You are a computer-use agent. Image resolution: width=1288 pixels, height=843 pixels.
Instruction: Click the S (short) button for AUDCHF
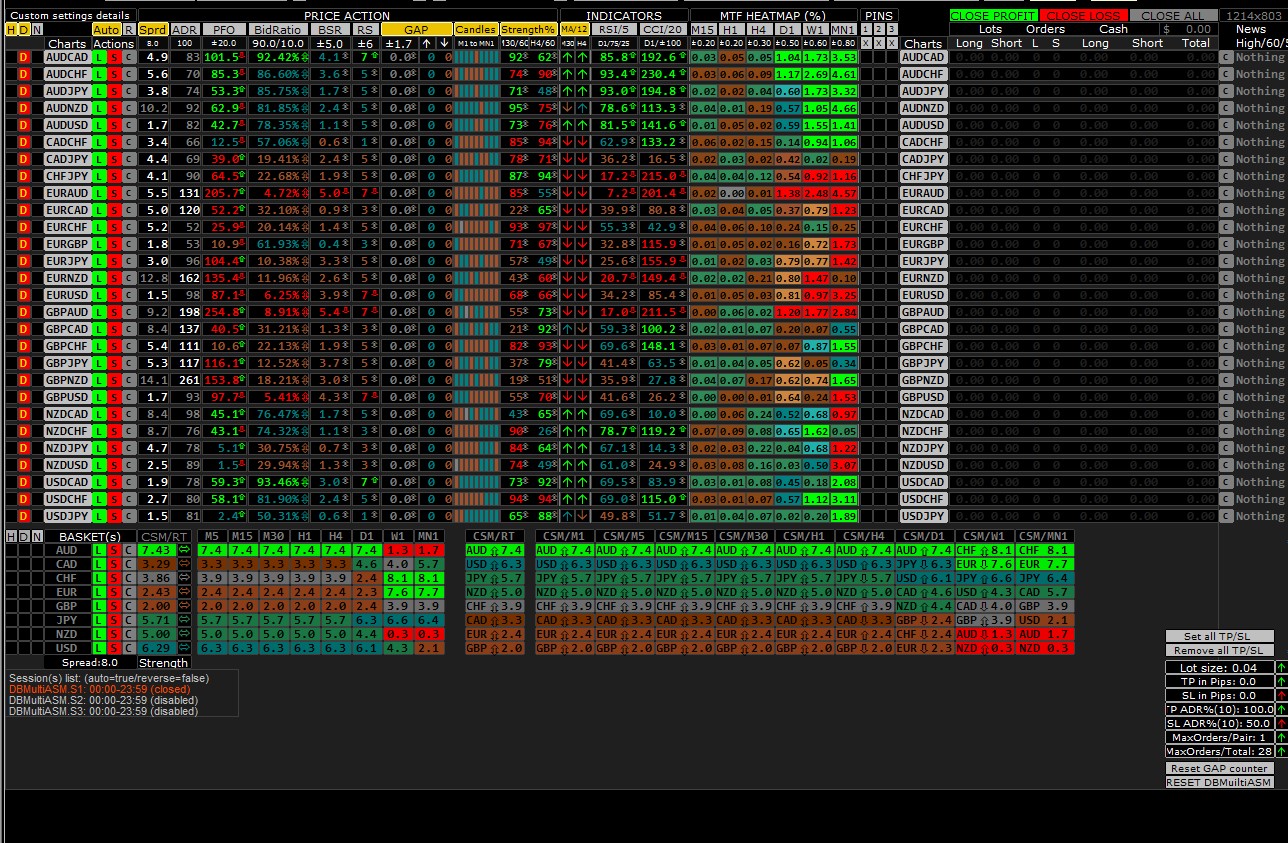(114, 74)
